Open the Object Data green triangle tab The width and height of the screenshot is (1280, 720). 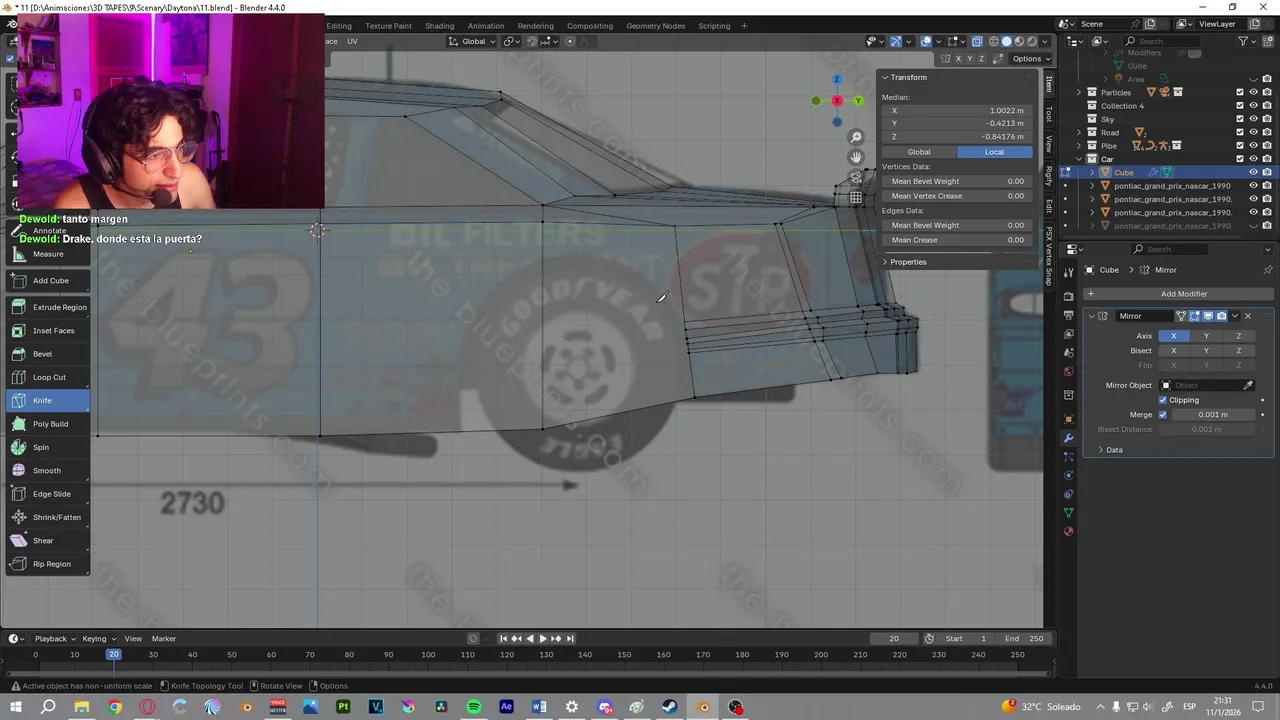coord(1068,513)
